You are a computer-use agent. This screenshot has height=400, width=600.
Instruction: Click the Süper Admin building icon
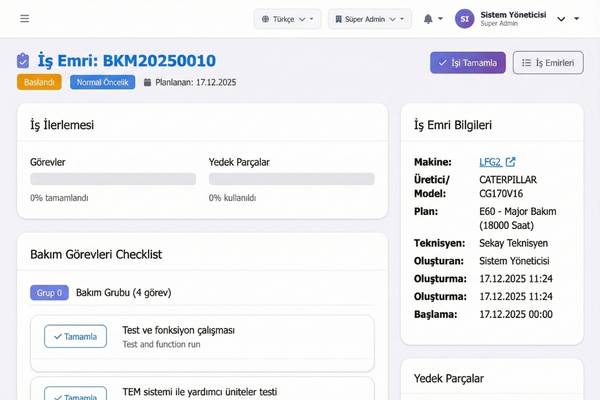point(338,19)
